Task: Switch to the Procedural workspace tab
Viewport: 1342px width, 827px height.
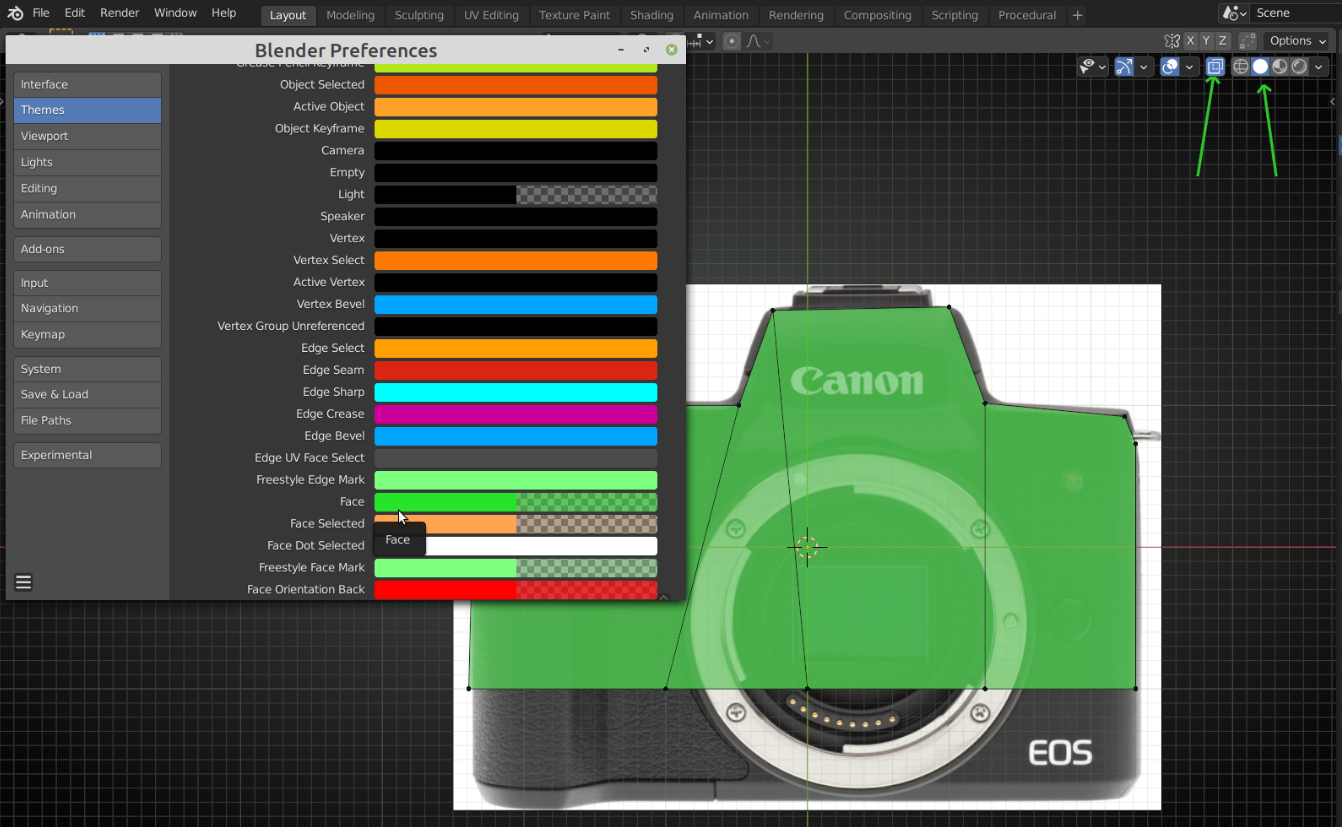Action: pos(1027,15)
